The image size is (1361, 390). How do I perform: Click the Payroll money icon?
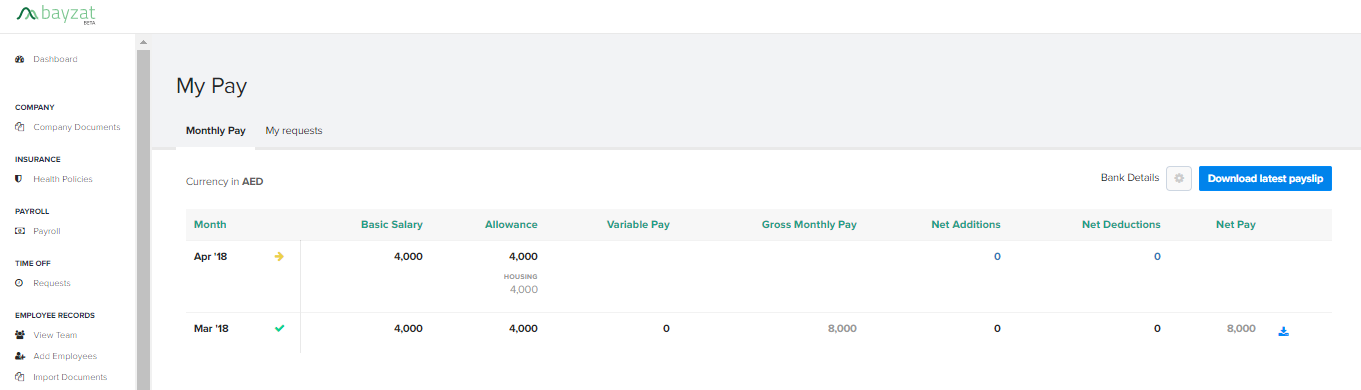click(x=20, y=231)
